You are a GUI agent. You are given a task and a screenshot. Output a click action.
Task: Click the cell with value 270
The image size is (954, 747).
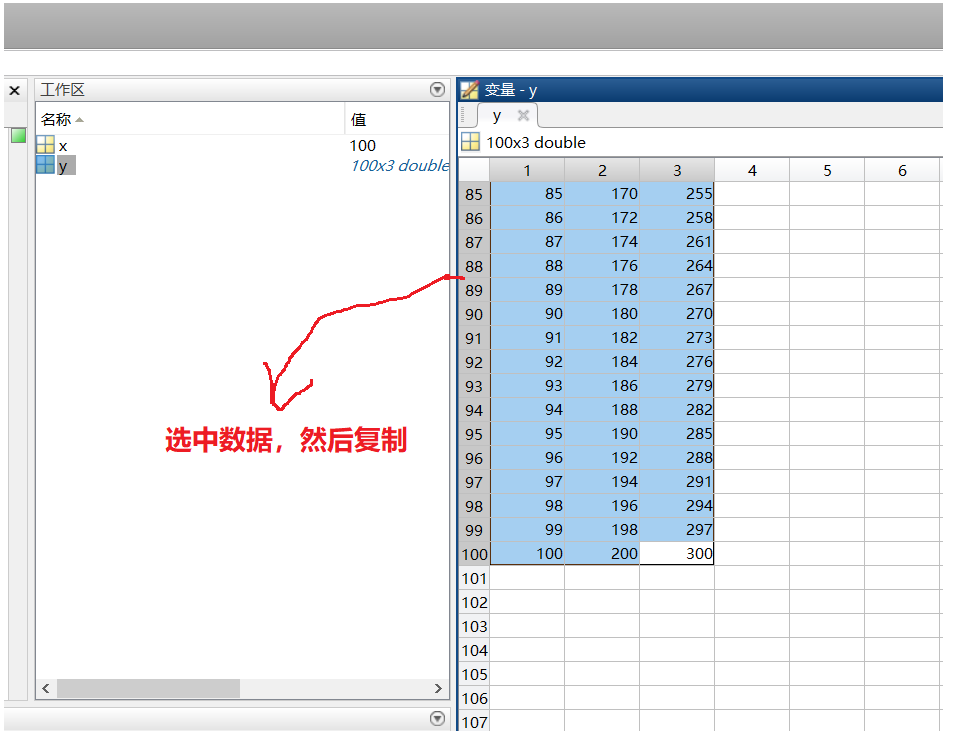677,313
